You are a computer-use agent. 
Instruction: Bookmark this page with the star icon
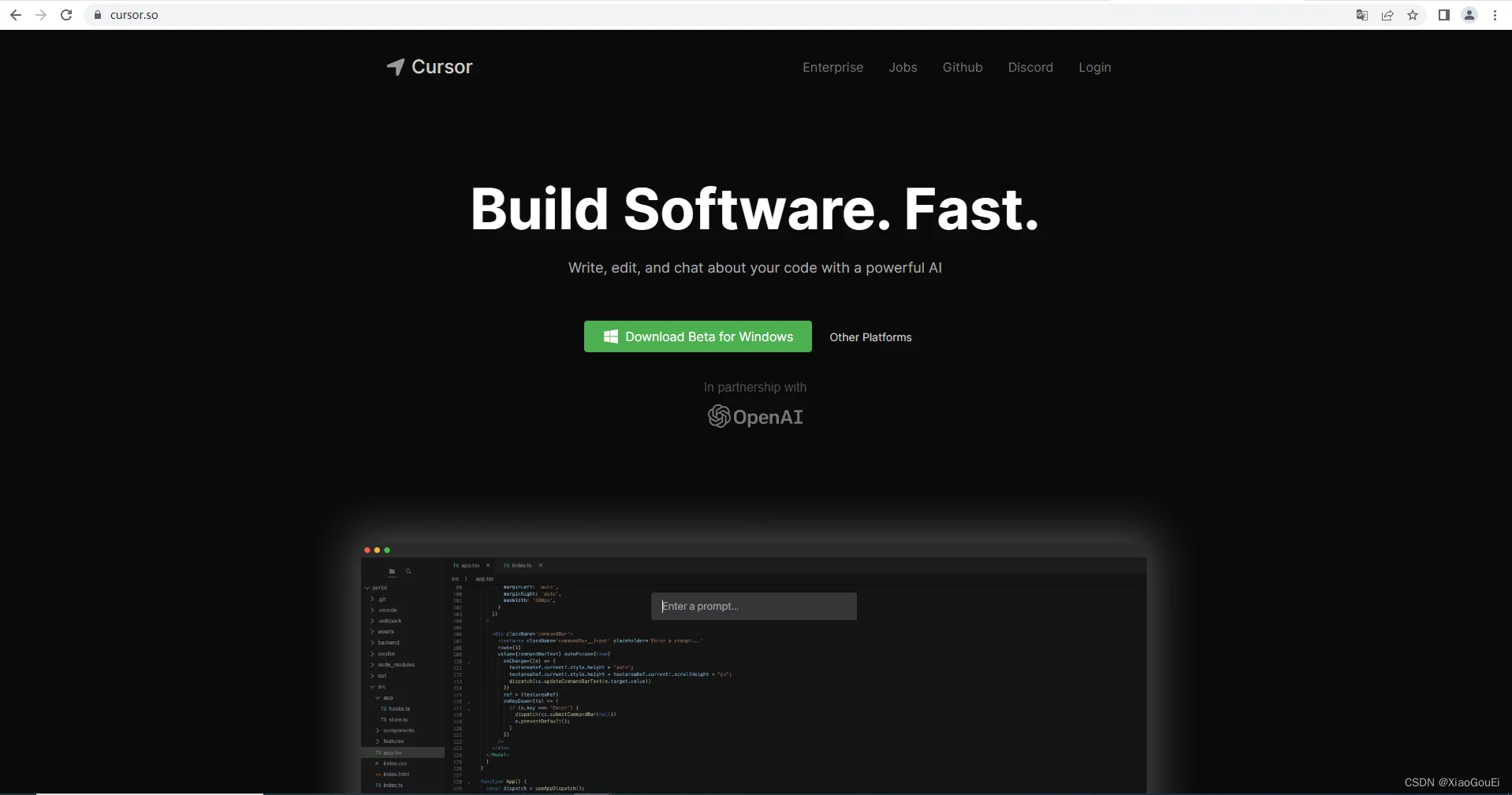(x=1413, y=15)
